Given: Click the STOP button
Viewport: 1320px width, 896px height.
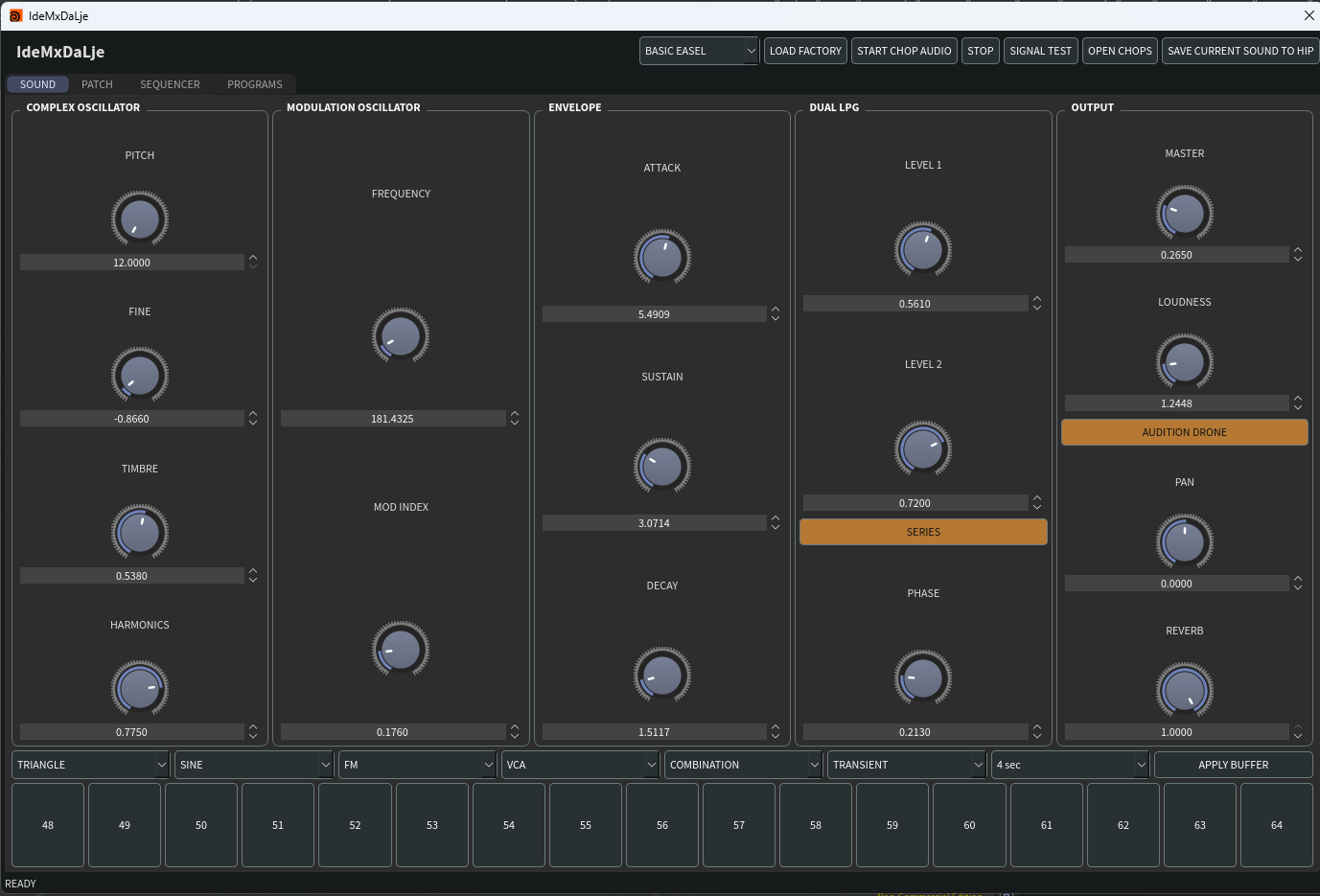Looking at the screenshot, I should click(x=981, y=51).
